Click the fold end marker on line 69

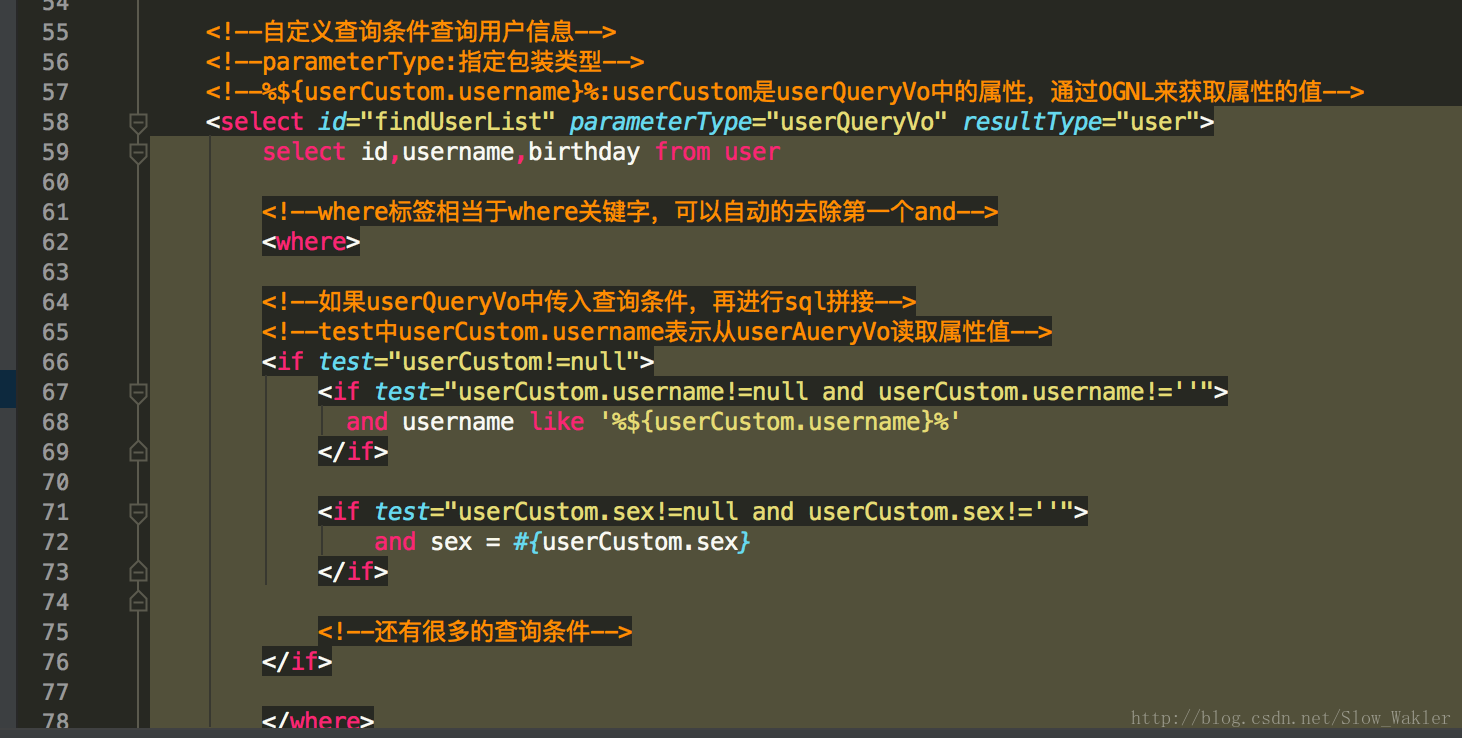(x=138, y=453)
